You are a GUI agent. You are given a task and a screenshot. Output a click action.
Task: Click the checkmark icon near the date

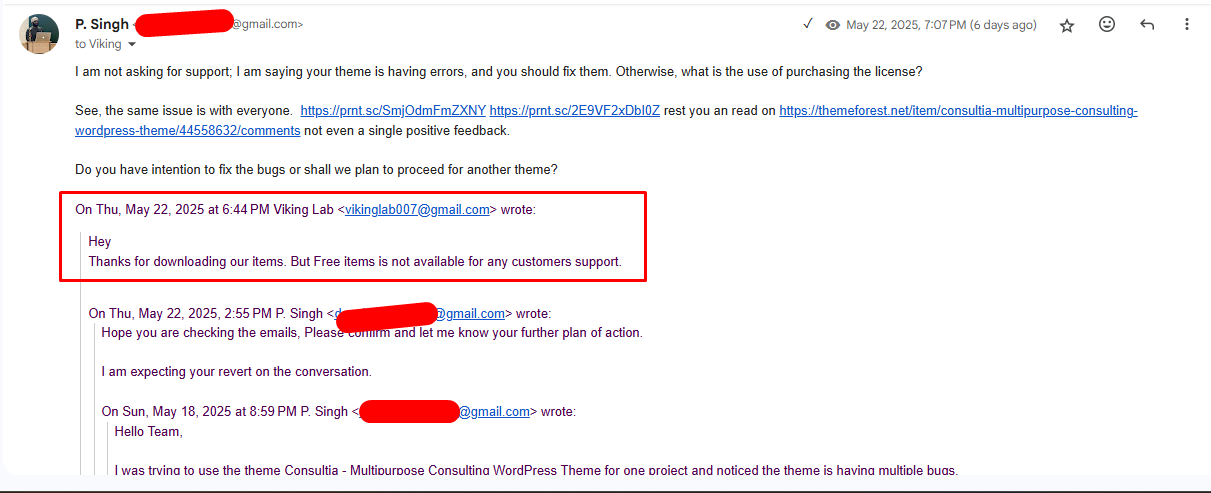[808, 24]
